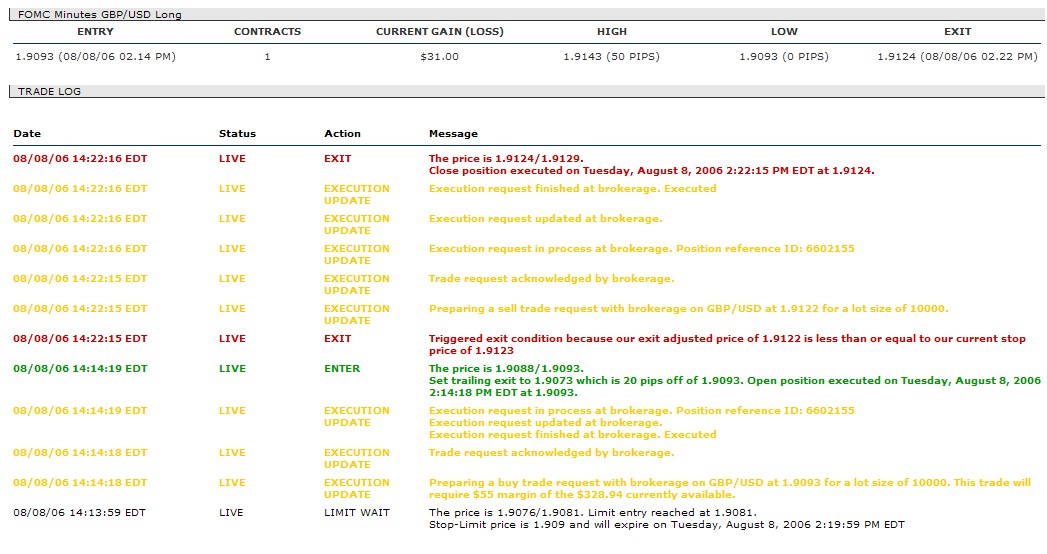Select the LIVE status in the LIMIT WAIT row
1047x554 pixels.
click(231, 513)
